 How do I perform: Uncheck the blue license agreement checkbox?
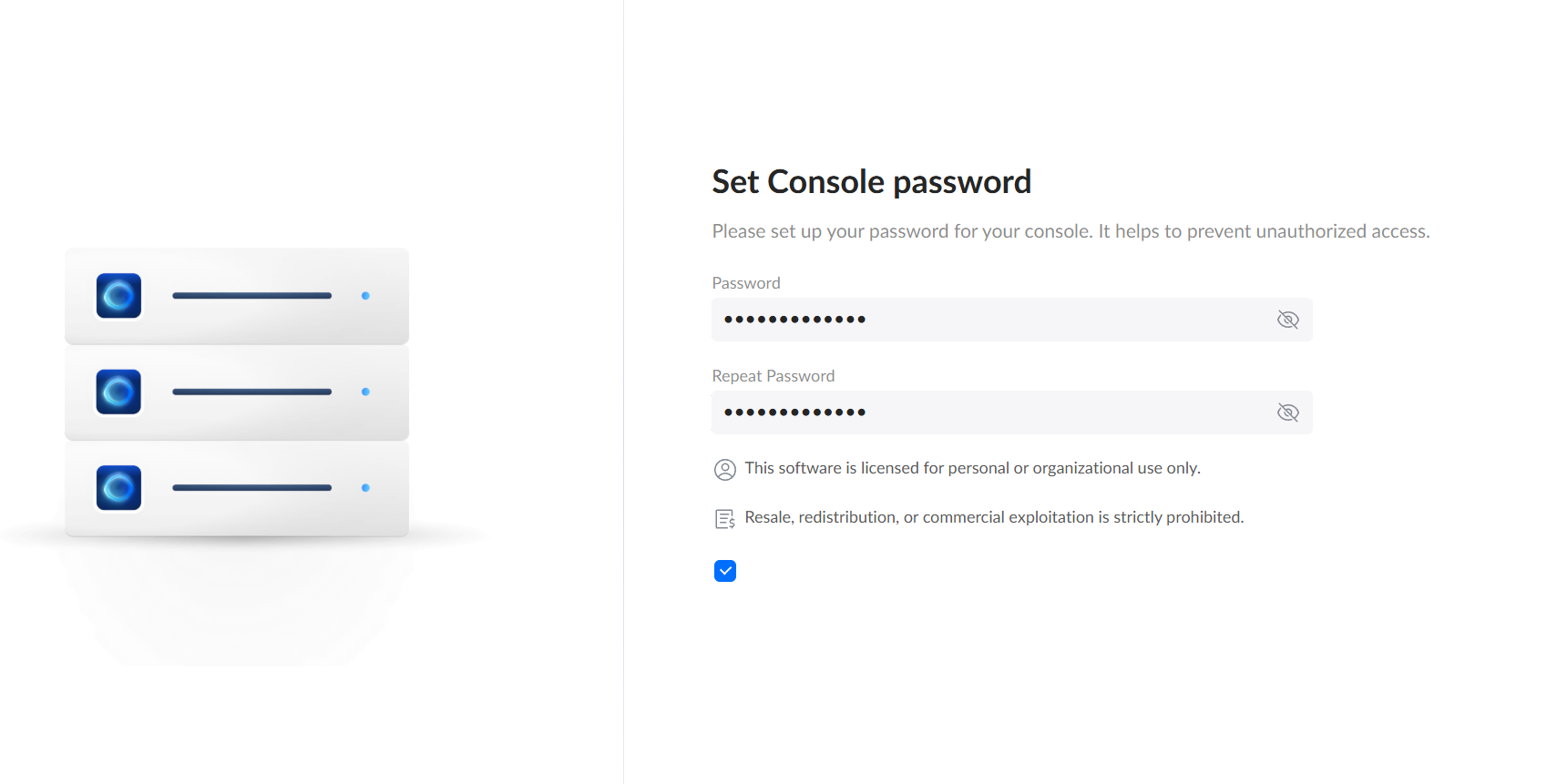click(x=725, y=571)
